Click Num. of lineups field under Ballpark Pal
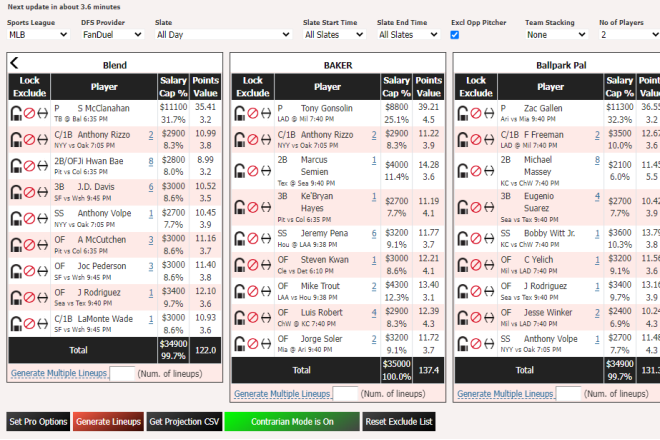The height and width of the screenshot is (440, 660). [x=568, y=394]
